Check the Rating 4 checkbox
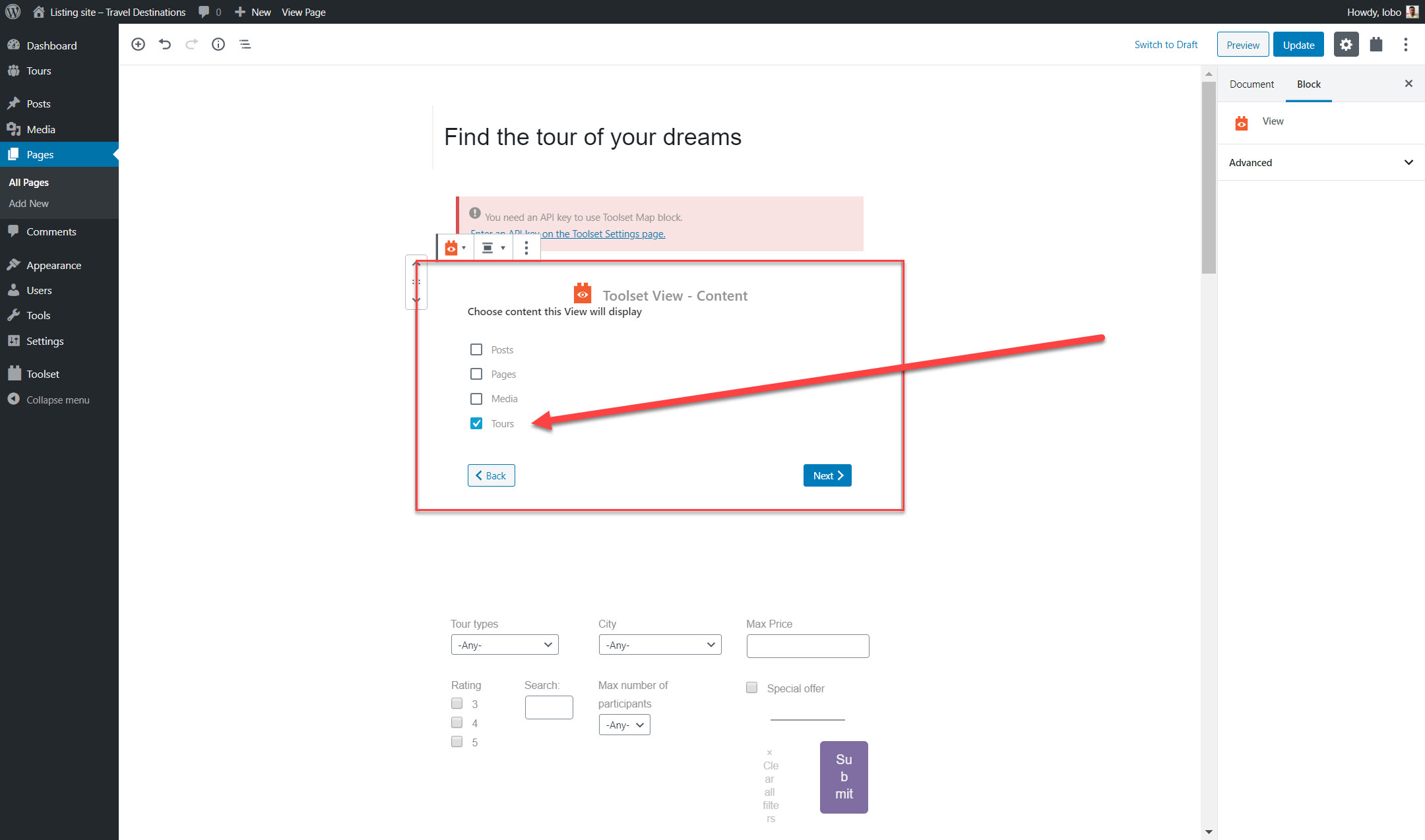This screenshot has width=1425, height=840. [x=457, y=723]
